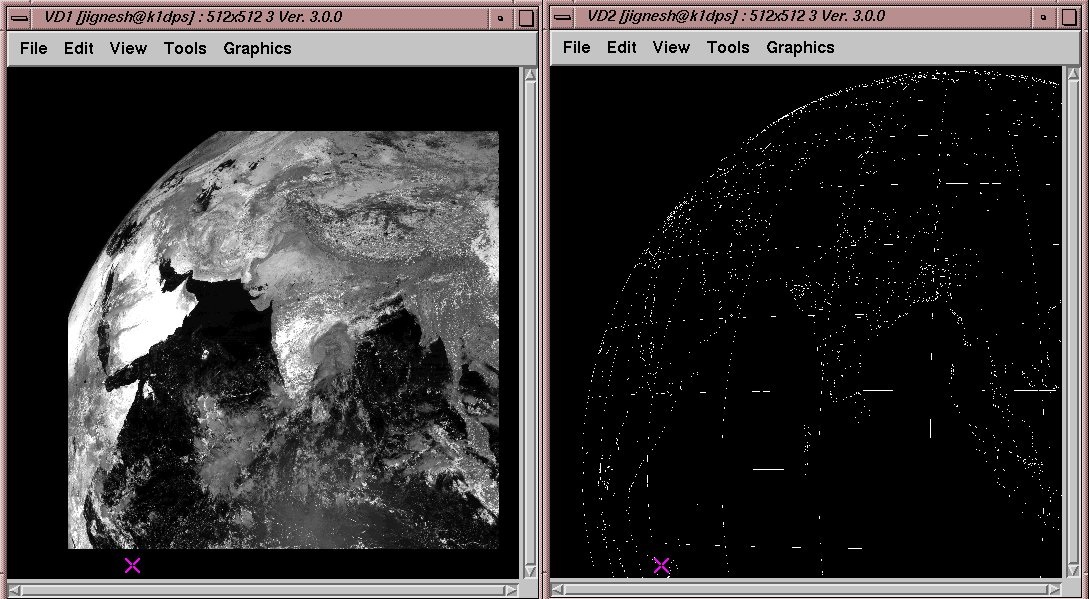Click VD2 horizontal scrollbar right arrow
Screen dimensions: 1089x599
point(1056,589)
